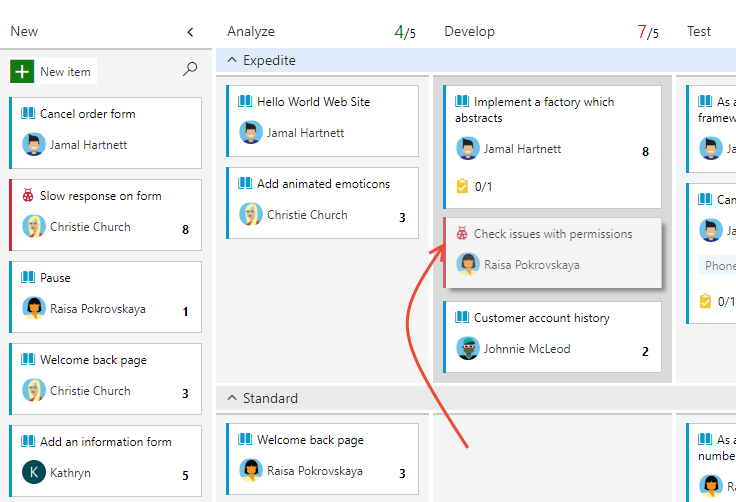
Task: Click the Analyze column header
Action: [x=251, y=31]
